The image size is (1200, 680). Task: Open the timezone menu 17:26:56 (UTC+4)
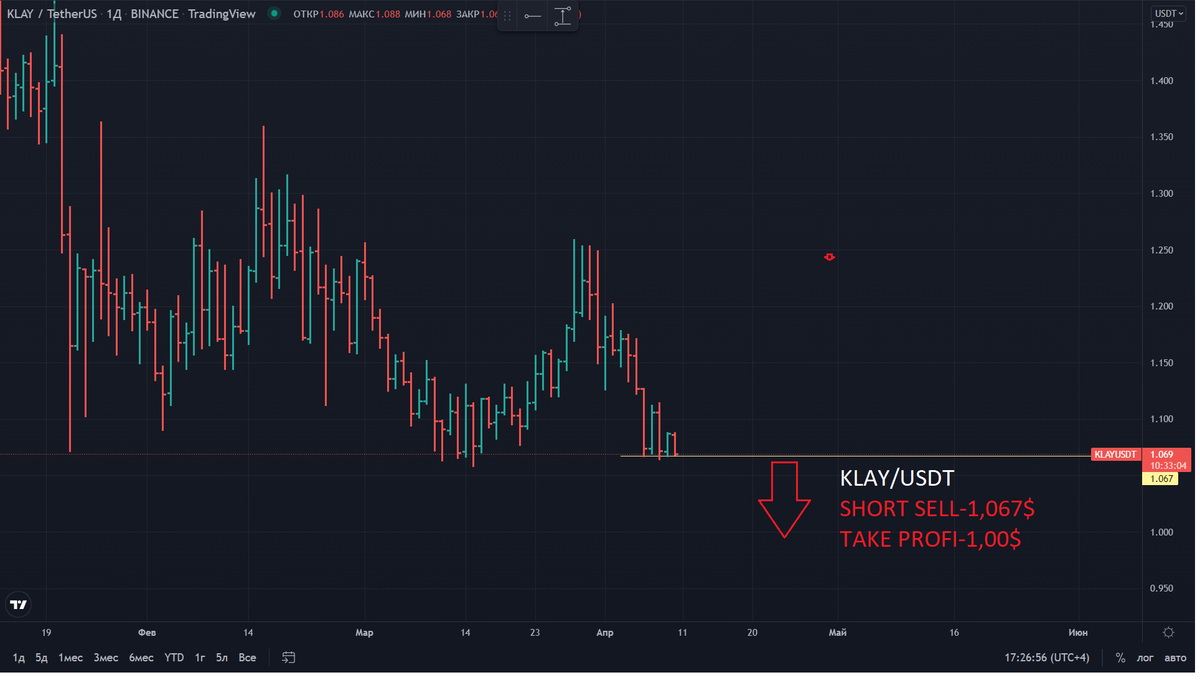[1049, 658]
